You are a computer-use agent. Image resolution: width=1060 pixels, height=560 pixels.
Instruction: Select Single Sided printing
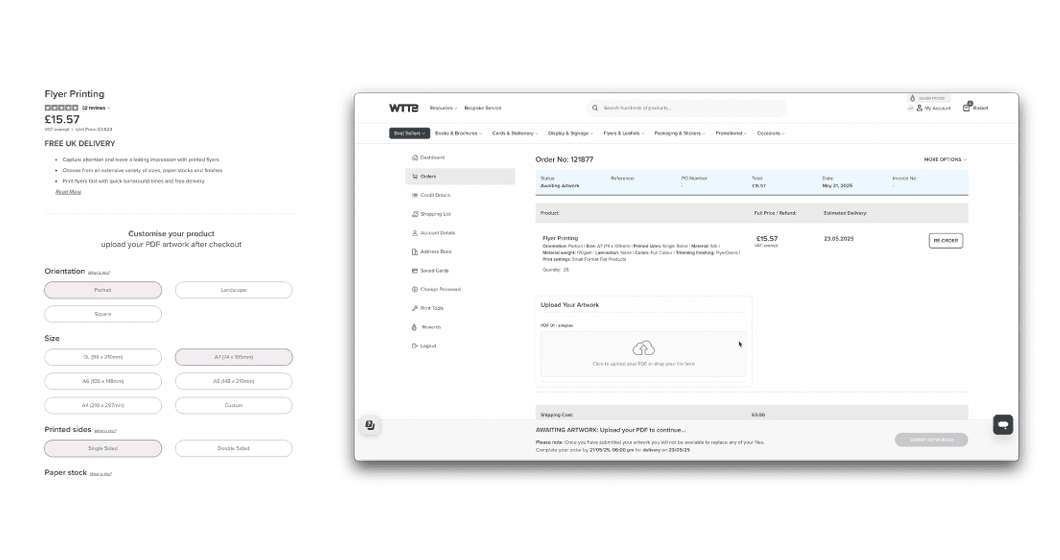tap(103, 448)
